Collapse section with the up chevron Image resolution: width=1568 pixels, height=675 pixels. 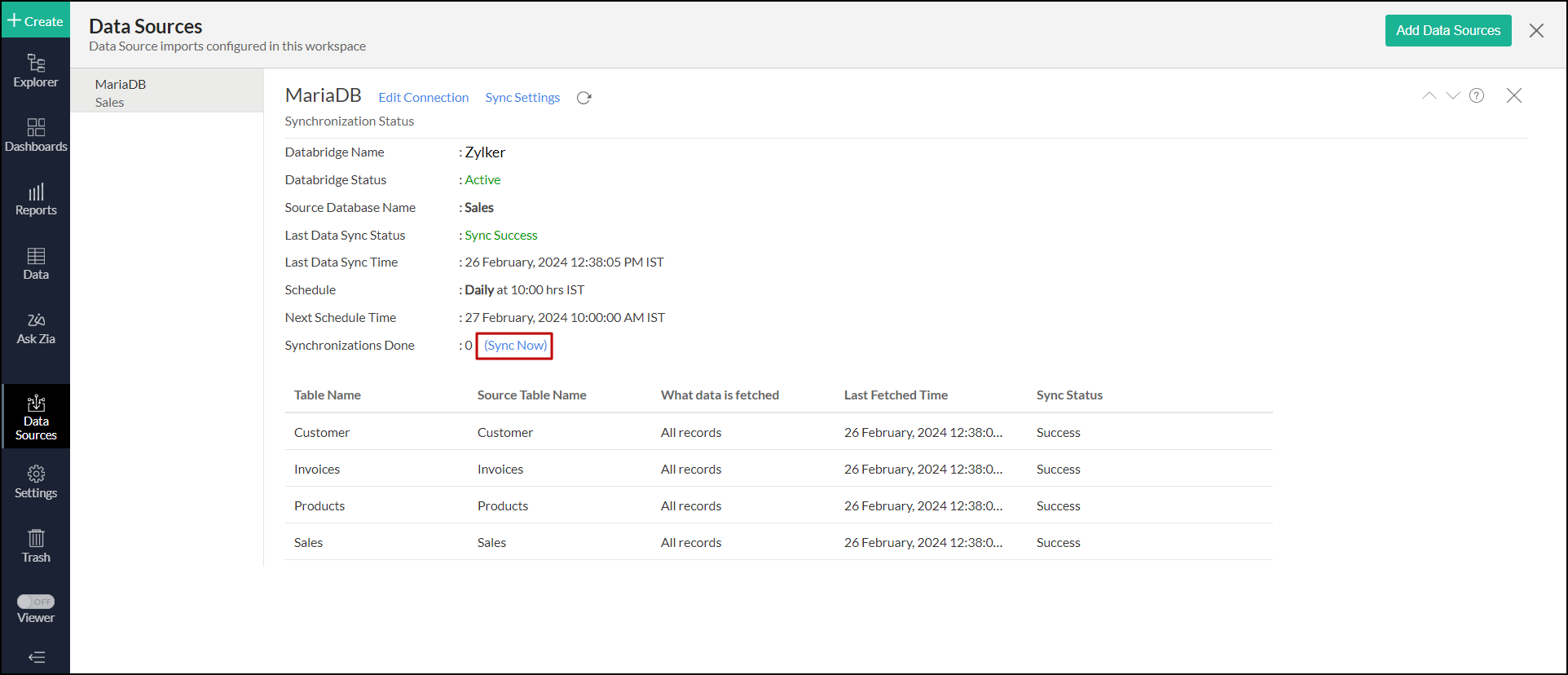point(1429,95)
